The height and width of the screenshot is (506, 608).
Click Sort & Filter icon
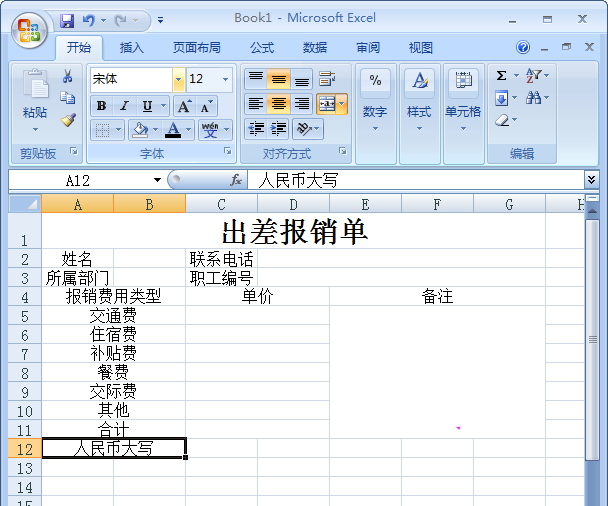(533, 75)
